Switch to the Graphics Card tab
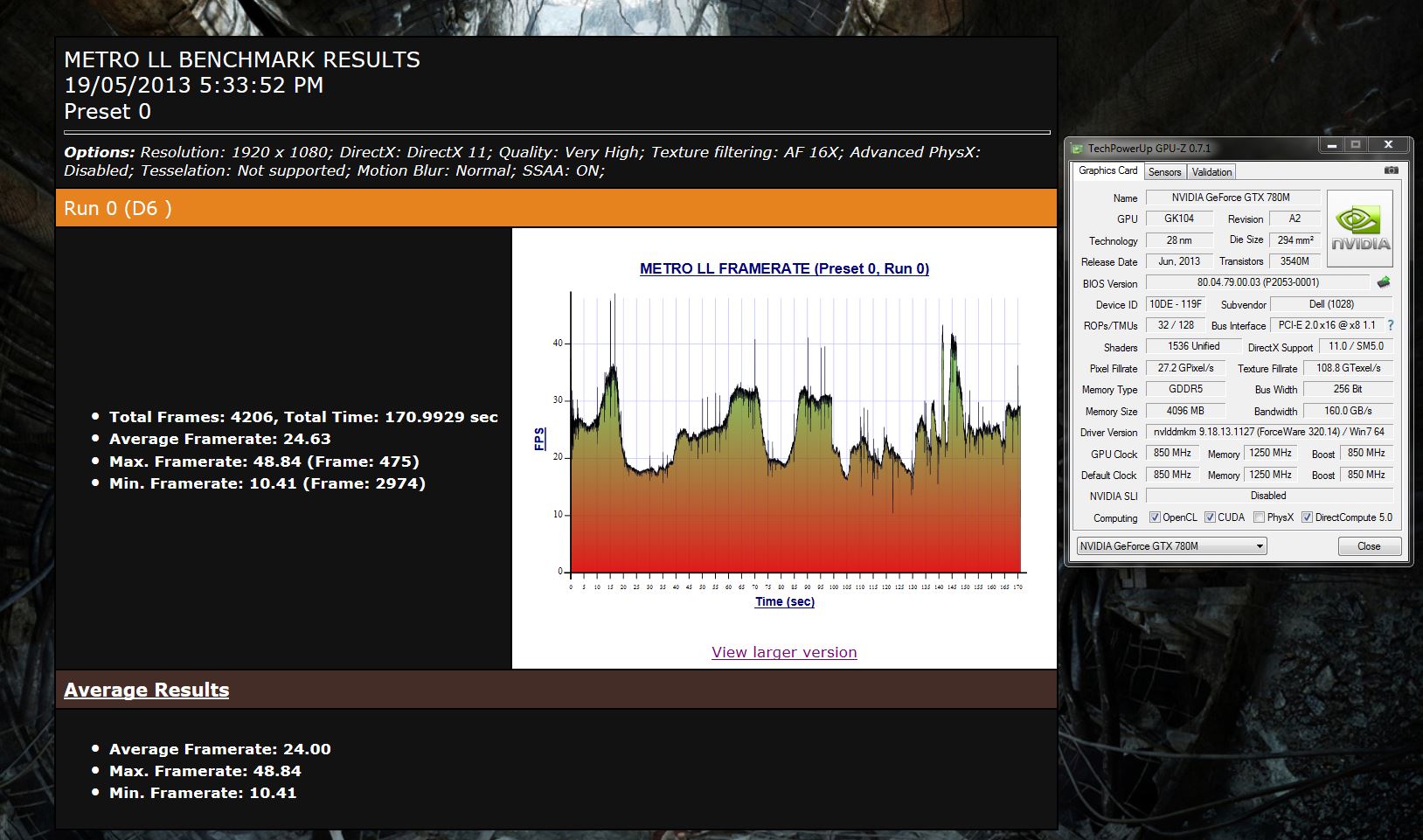The height and width of the screenshot is (840, 1423). [1107, 170]
